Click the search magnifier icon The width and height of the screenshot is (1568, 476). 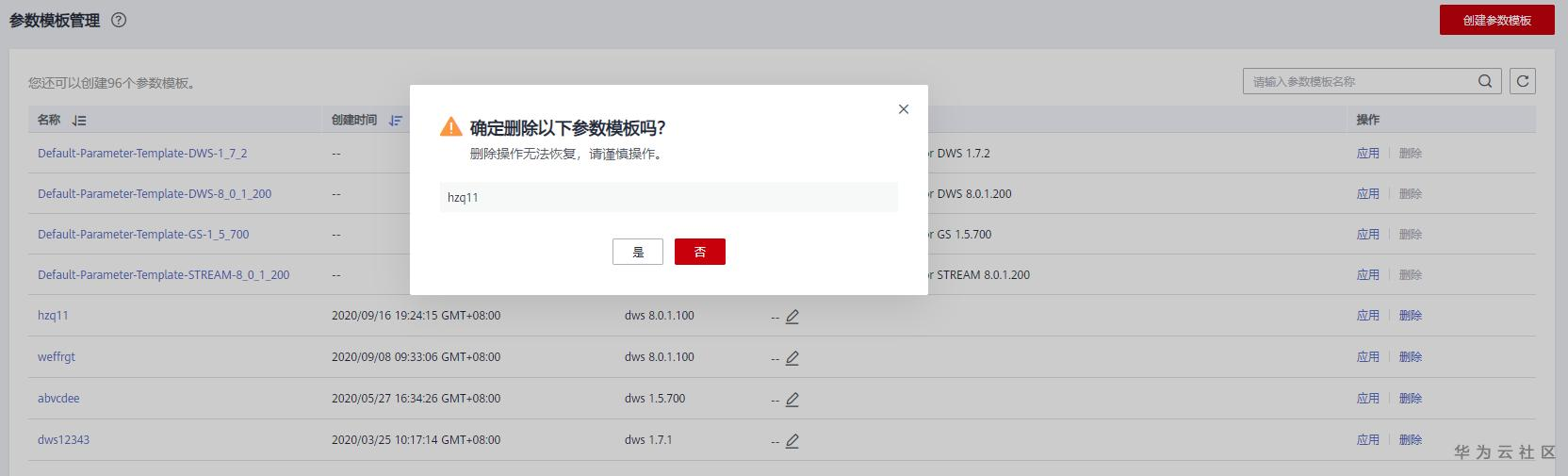coord(1485,82)
